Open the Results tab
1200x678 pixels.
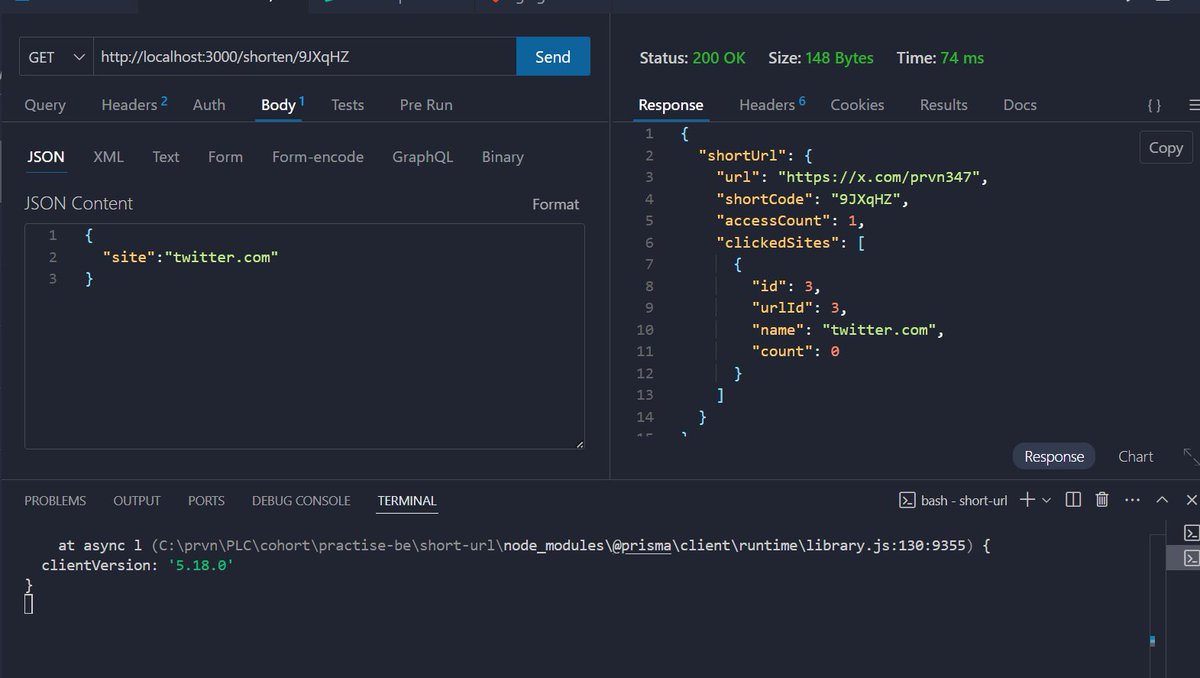943,105
